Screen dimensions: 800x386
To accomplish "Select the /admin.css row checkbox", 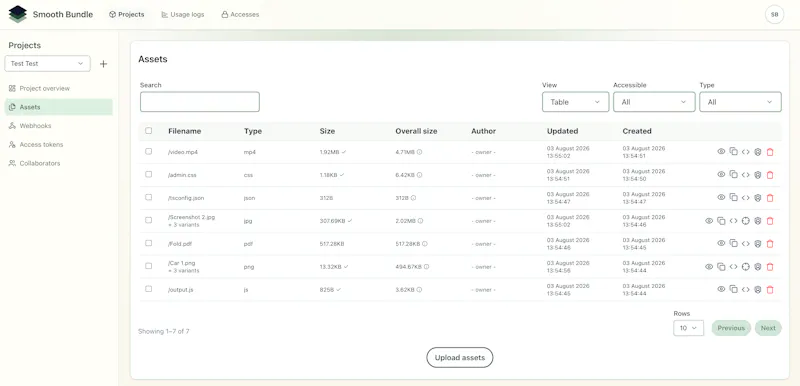I will point(148,174).
